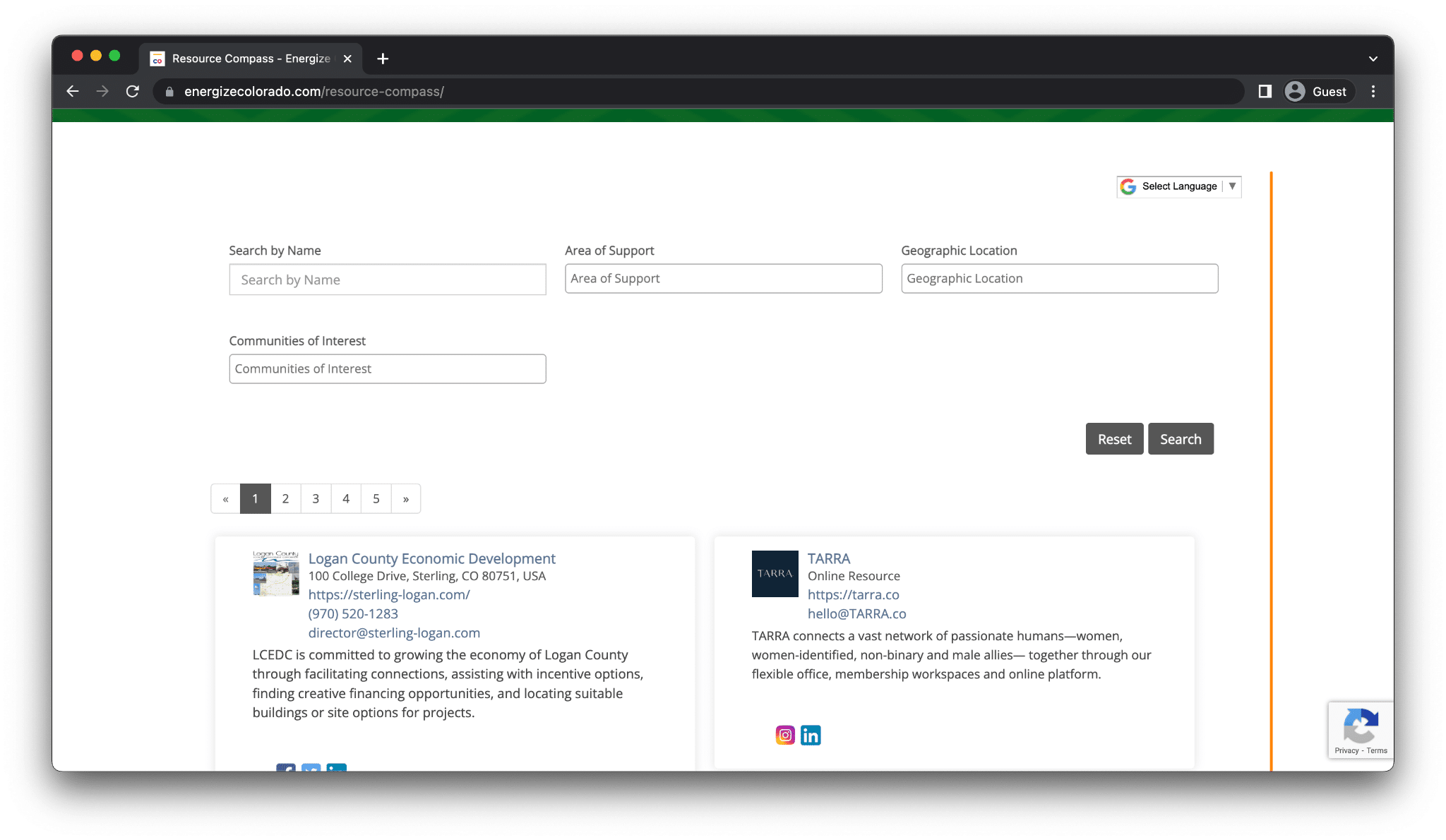Open a new browser tab
The height and width of the screenshot is (840, 1446).
pos(383,59)
